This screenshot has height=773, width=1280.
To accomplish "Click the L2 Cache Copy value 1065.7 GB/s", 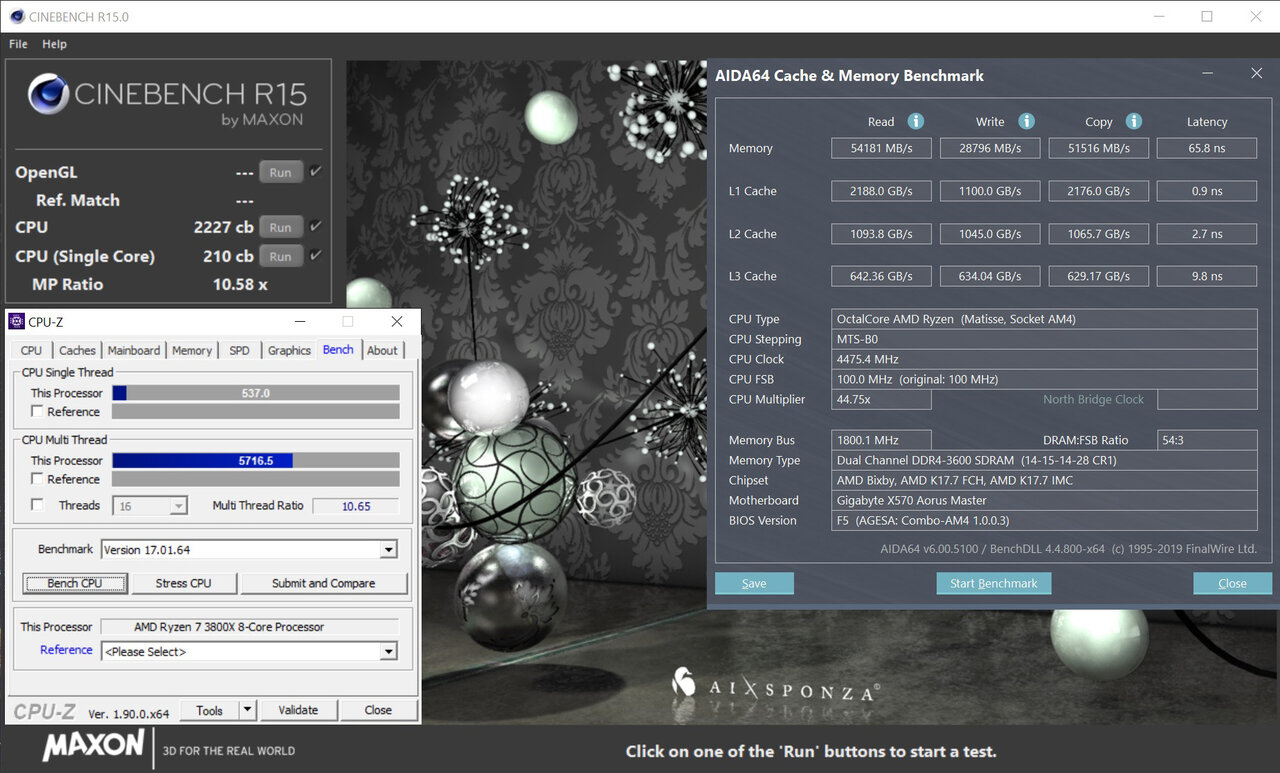I will (x=1098, y=234).
